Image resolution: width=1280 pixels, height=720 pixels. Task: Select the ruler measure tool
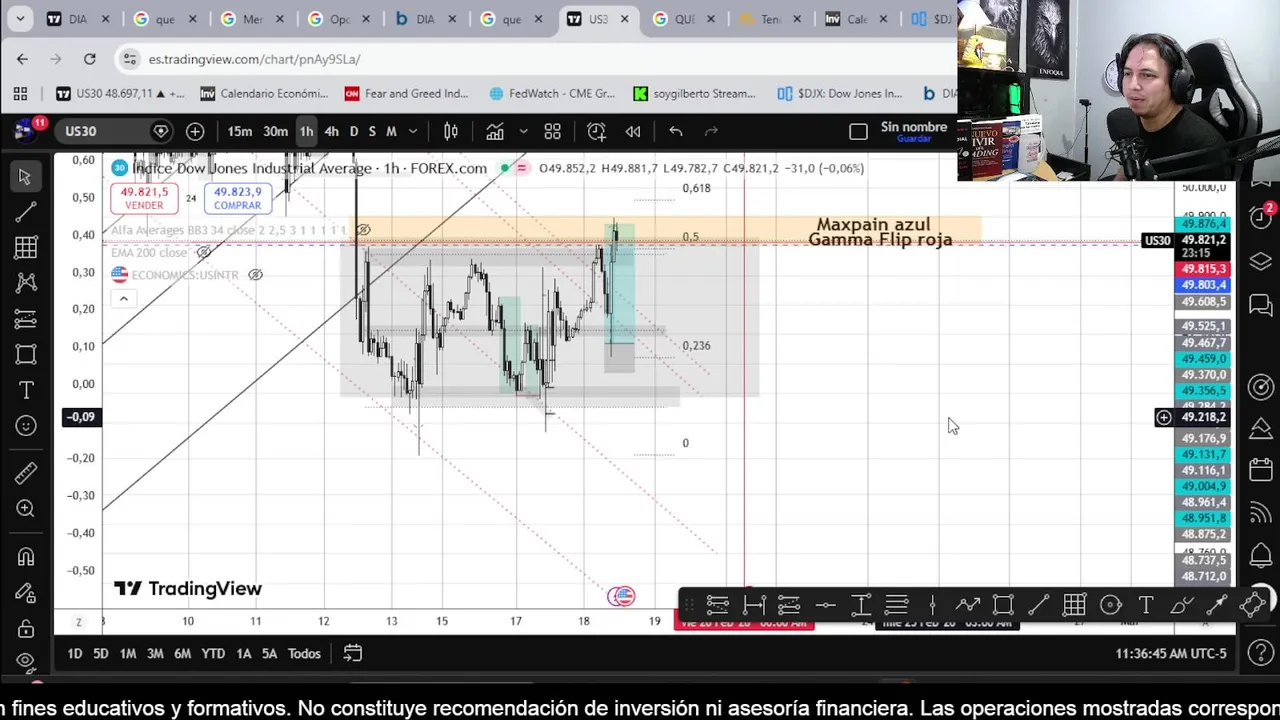25,473
